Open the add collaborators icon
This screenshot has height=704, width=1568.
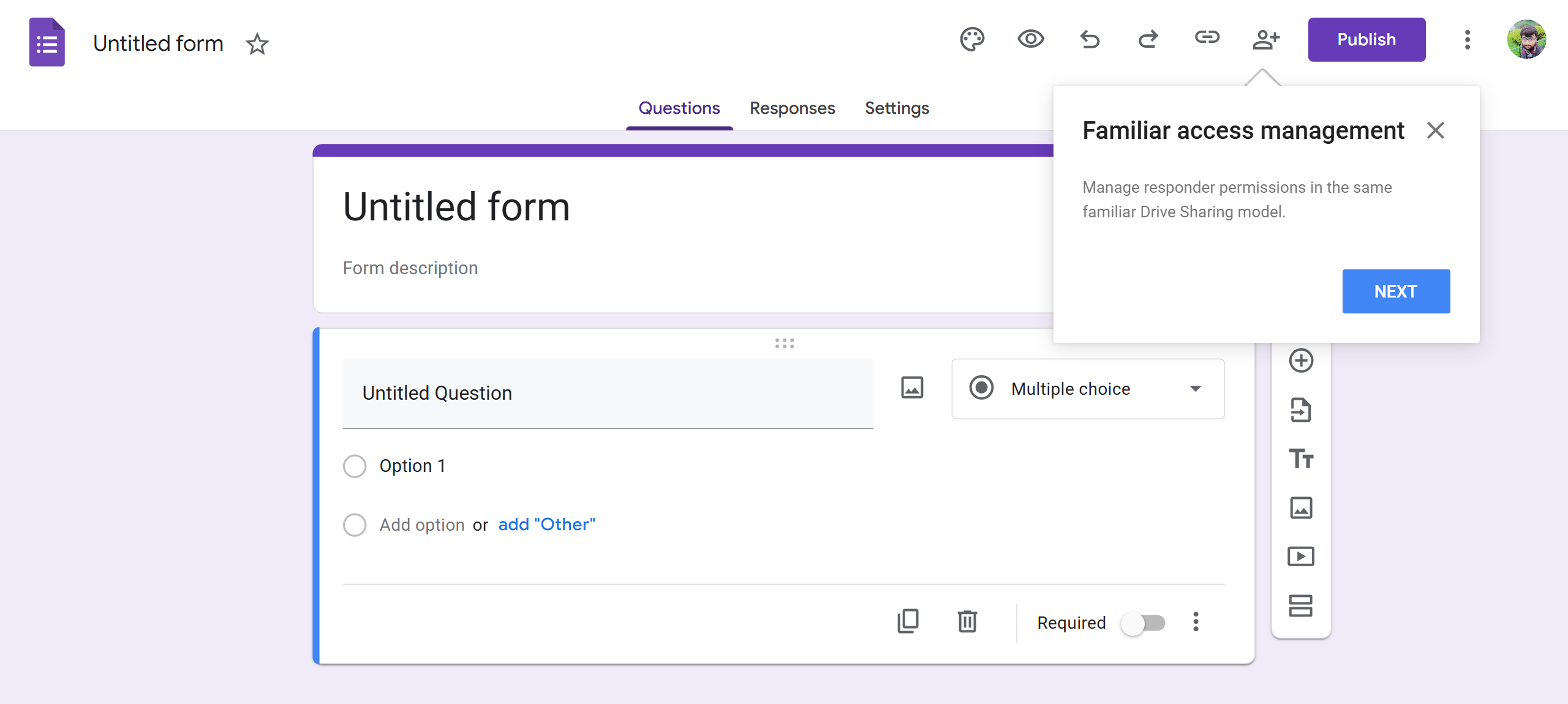pyautogui.click(x=1265, y=40)
